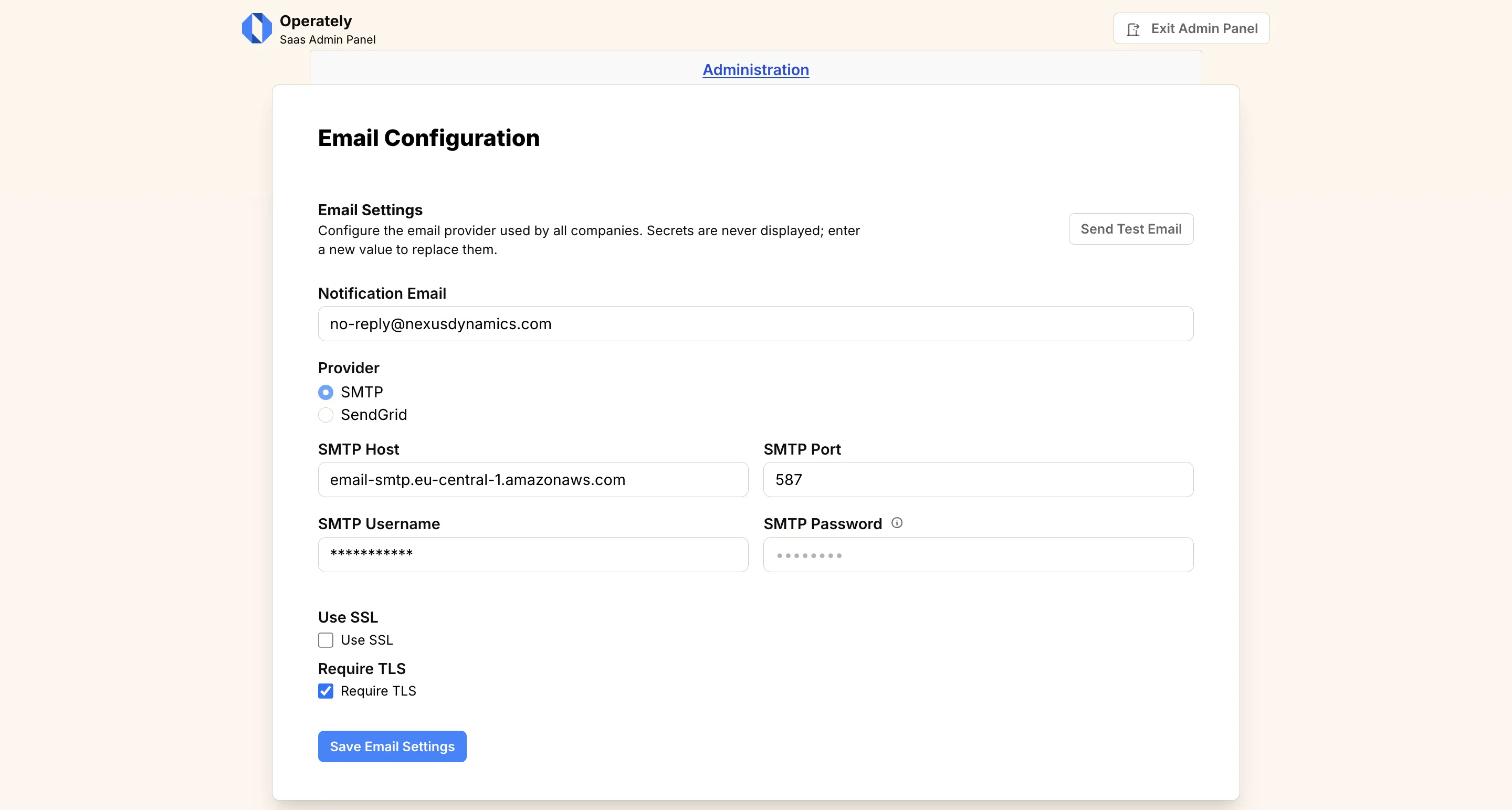
Task: Click the Operately brand name text
Action: pyautogui.click(x=316, y=20)
